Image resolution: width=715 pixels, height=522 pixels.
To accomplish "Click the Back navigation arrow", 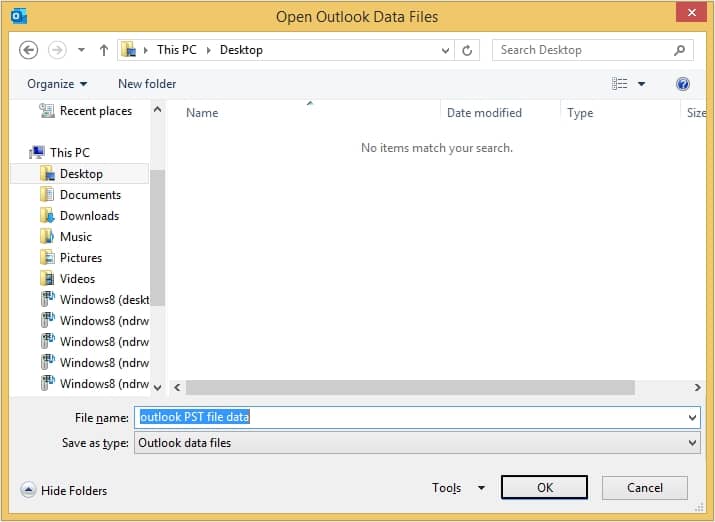I will click(x=28, y=50).
